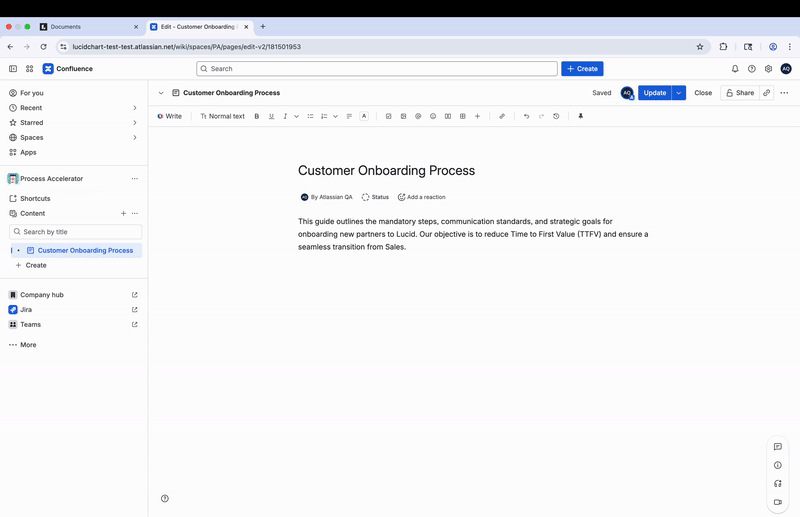Screen dimensions: 800x517
Task: Open page details info icon on right edge
Action: coord(778,465)
